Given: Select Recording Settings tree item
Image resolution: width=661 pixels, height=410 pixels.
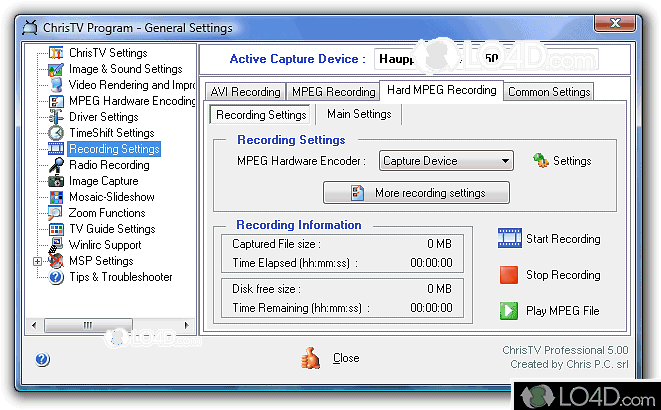Looking at the screenshot, I should pos(114,149).
